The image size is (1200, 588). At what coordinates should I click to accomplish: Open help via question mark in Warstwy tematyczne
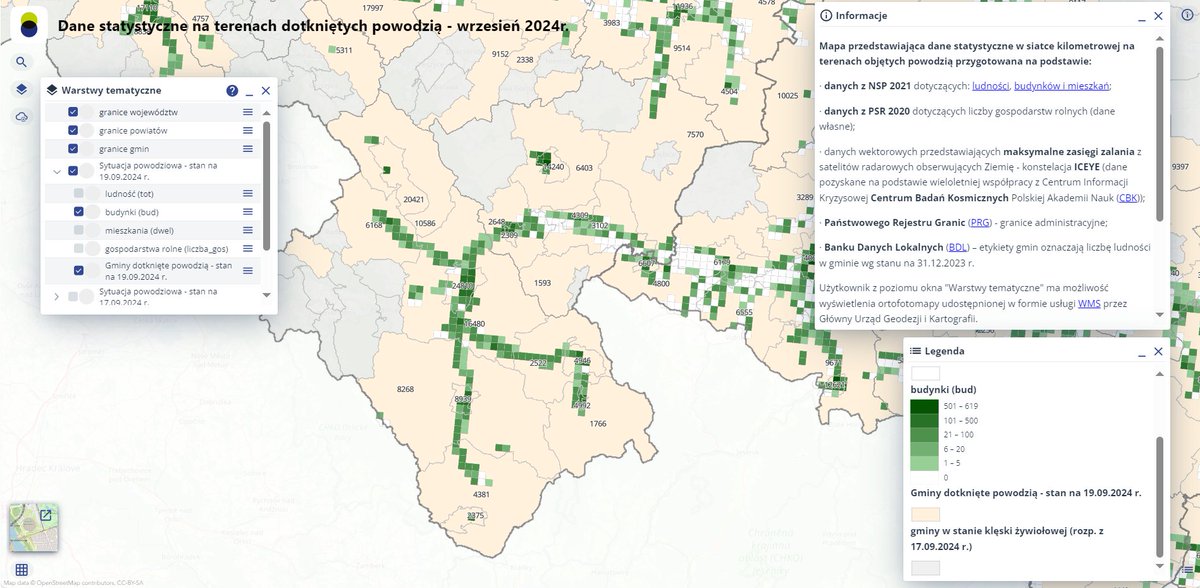pyautogui.click(x=231, y=90)
